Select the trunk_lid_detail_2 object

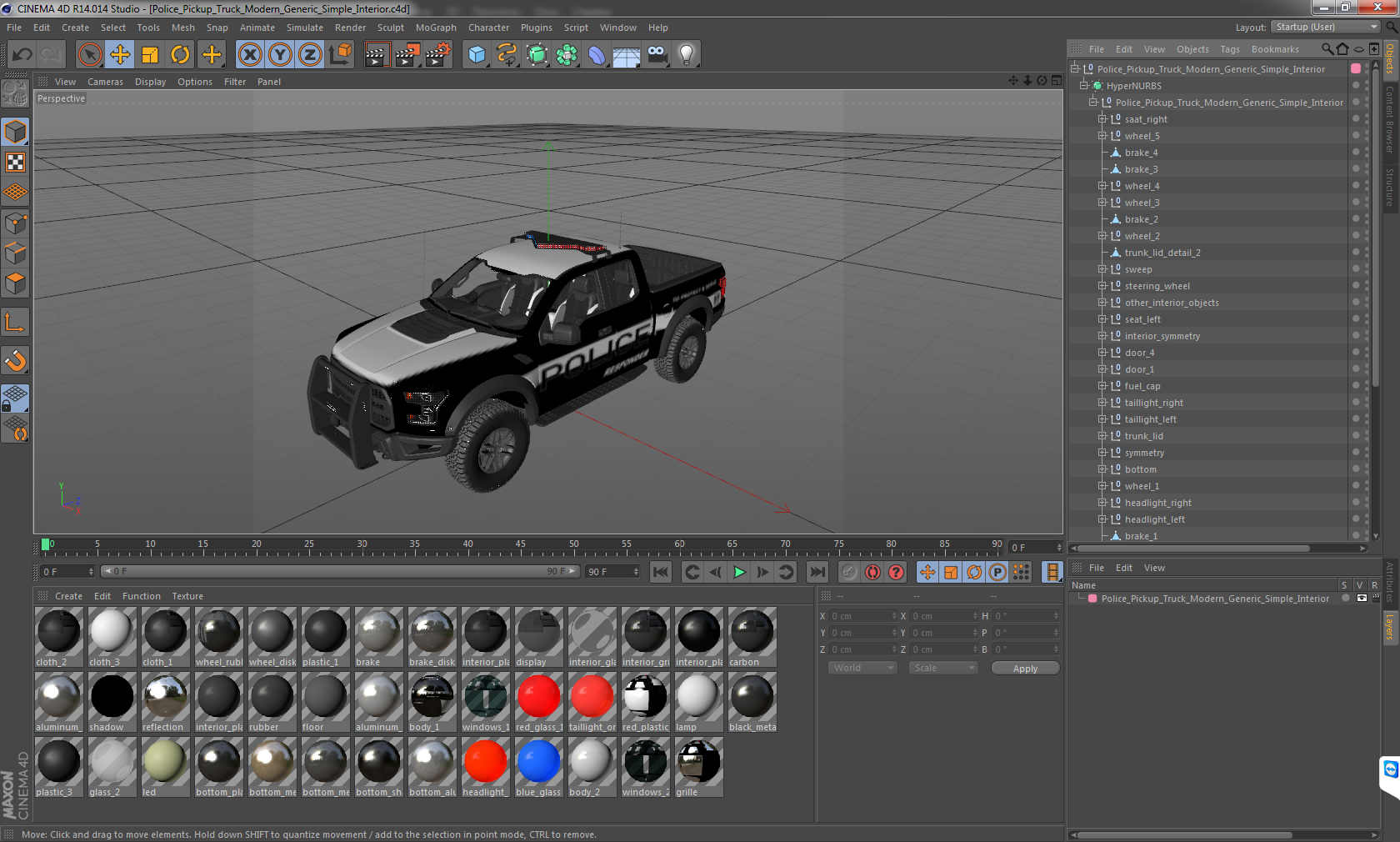(x=1162, y=253)
